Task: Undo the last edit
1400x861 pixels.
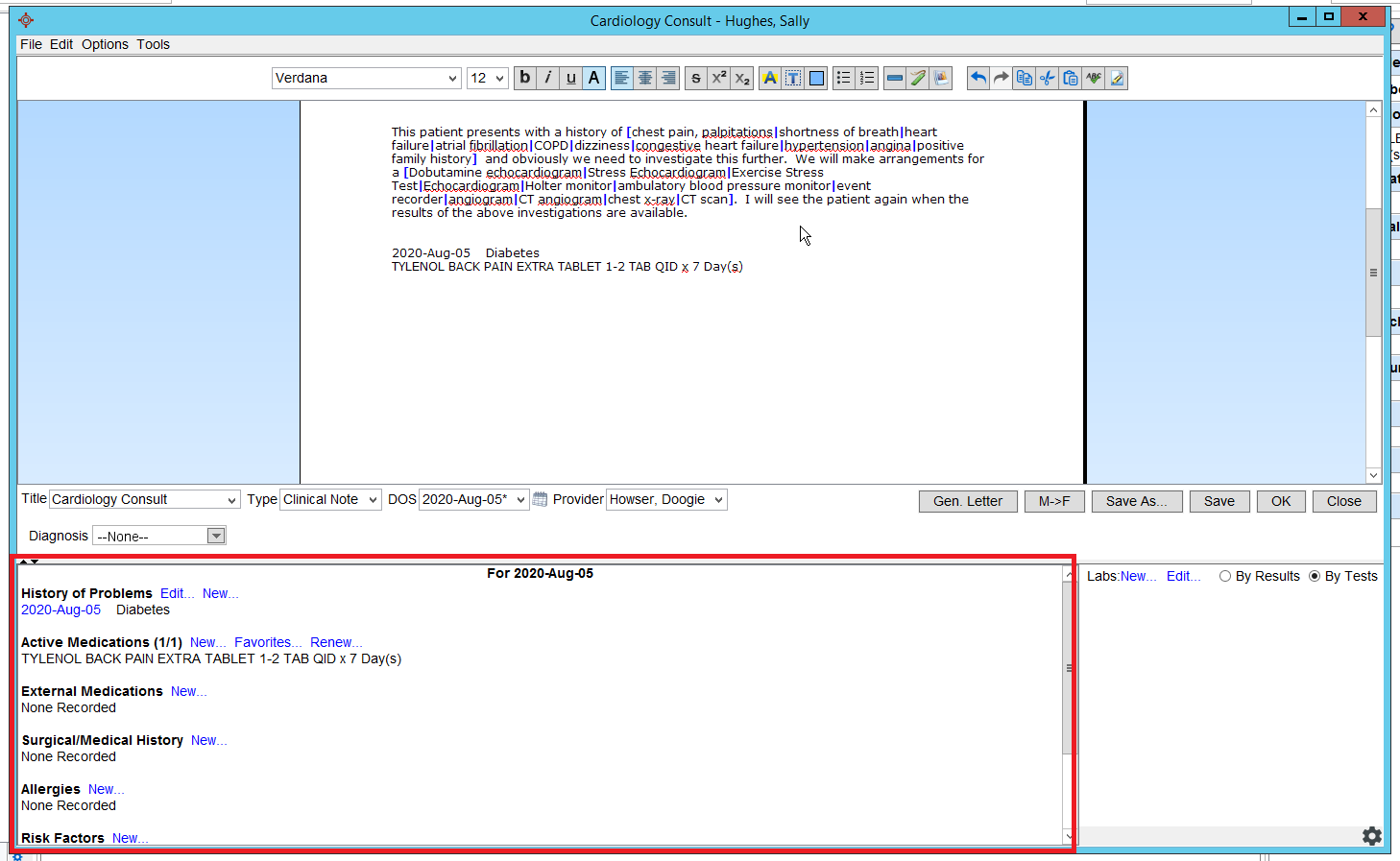Action: [978, 78]
